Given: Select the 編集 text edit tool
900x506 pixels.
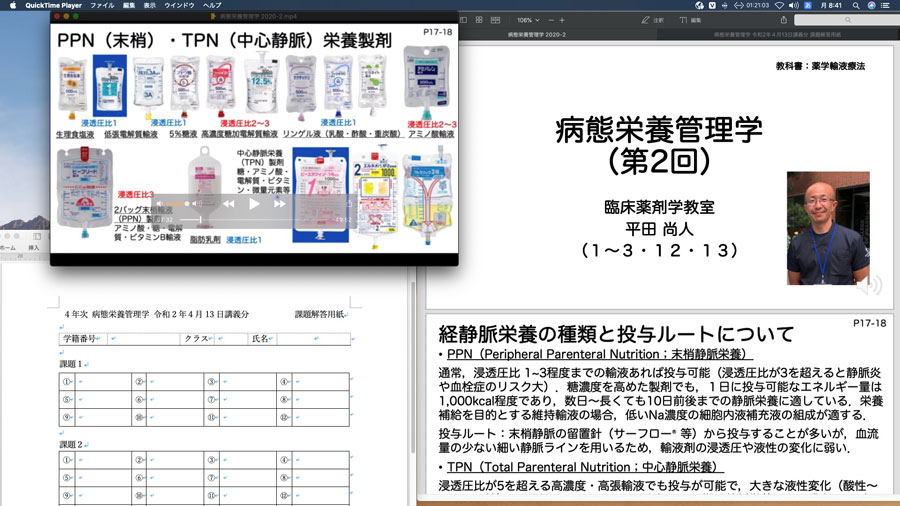Looking at the screenshot, I should pyautogui.click(x=690, y=20).
